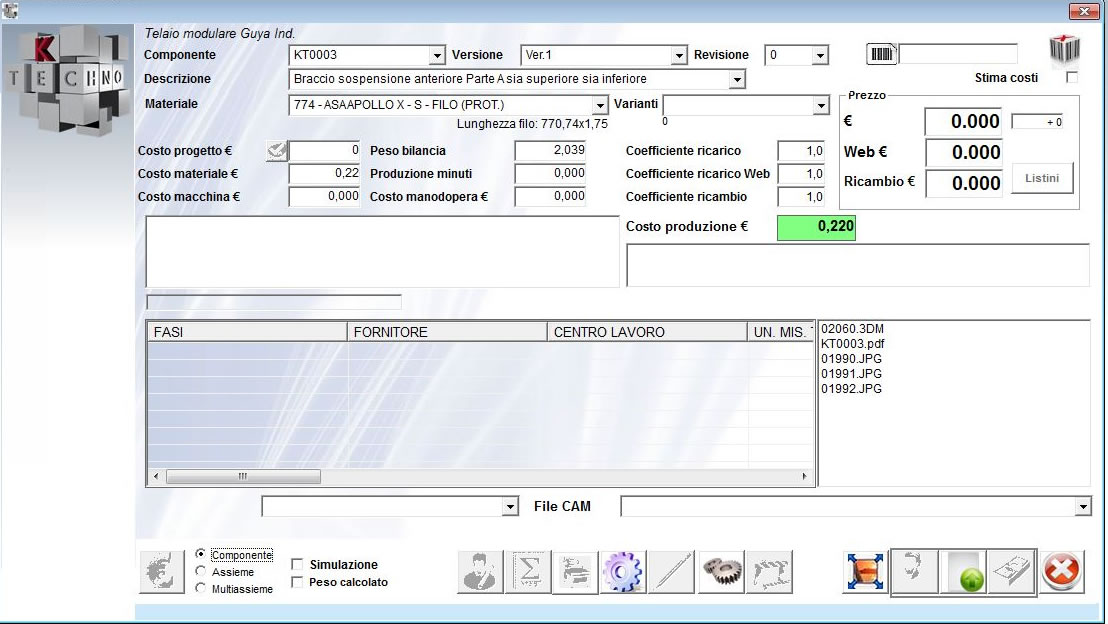Click the Web € price field

pyautogui.click(x=963, y=152)
